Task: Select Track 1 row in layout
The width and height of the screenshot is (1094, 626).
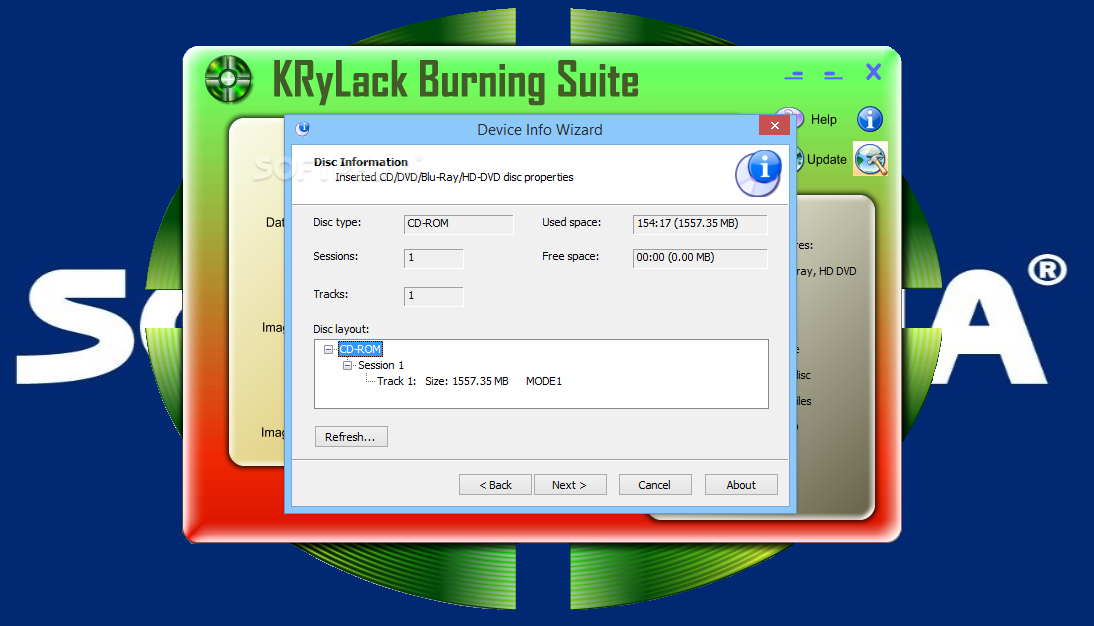Action: pyautogui.click(x=470, y=381)
